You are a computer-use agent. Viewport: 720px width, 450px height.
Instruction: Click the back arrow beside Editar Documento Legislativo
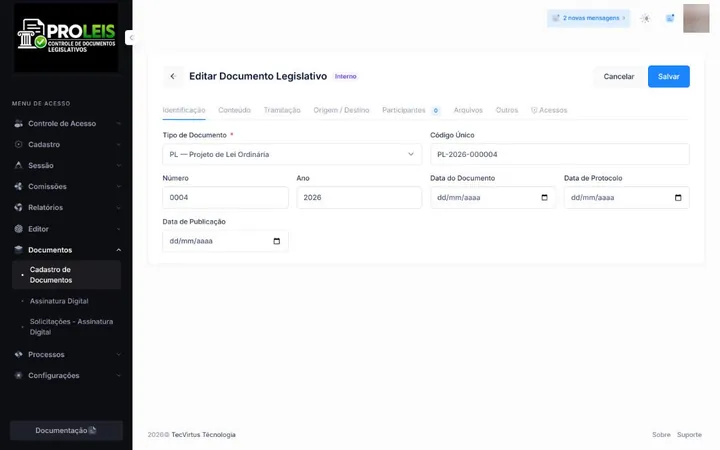[x=173, y=76]
